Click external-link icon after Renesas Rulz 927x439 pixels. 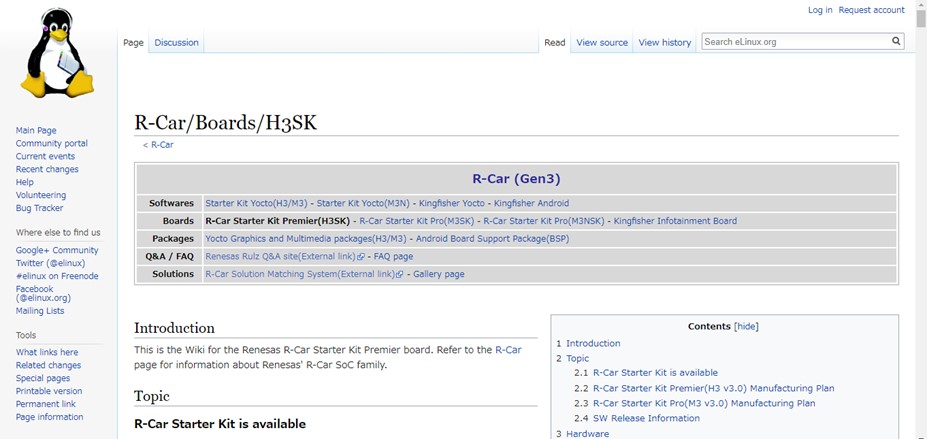pyautogui.click(x=361, y=257)
